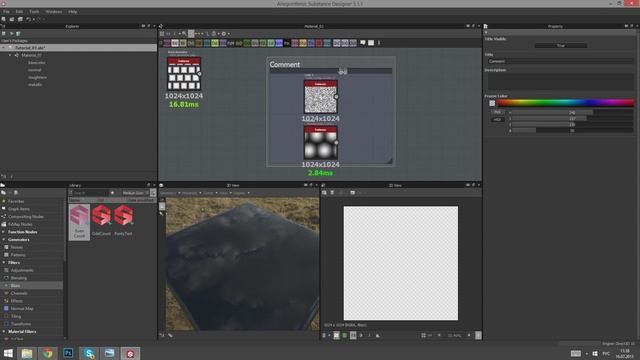Click the comment speech-bubble icon in node toolbar
This screenshot has width=640, height=360.
click(x=362, y=43)
